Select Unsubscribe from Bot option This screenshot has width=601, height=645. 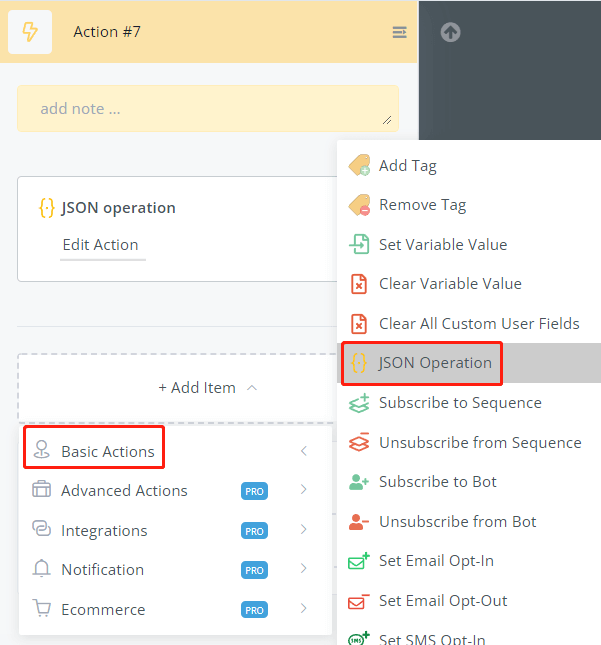tap(457, 522)
